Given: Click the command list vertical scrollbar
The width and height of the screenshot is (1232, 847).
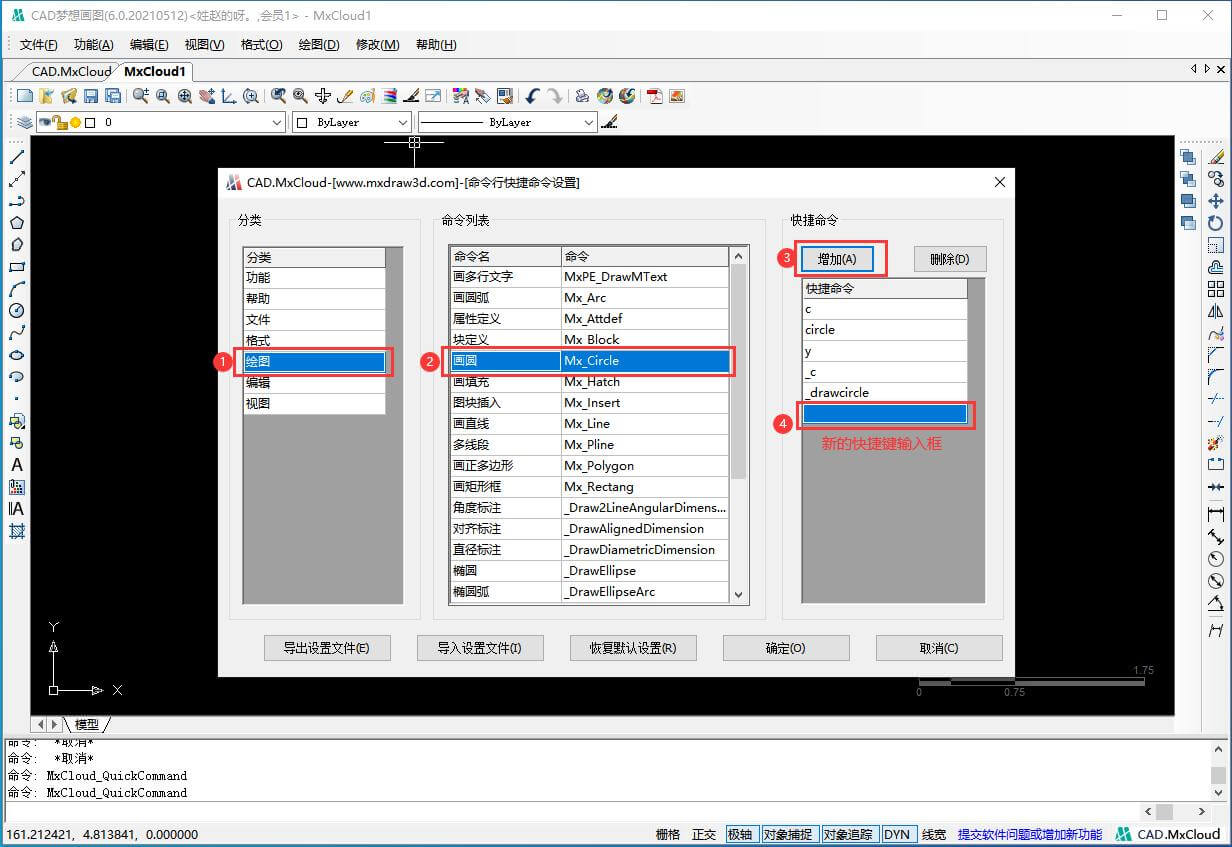Looking at the screenshot, I should tap(740, 425).
